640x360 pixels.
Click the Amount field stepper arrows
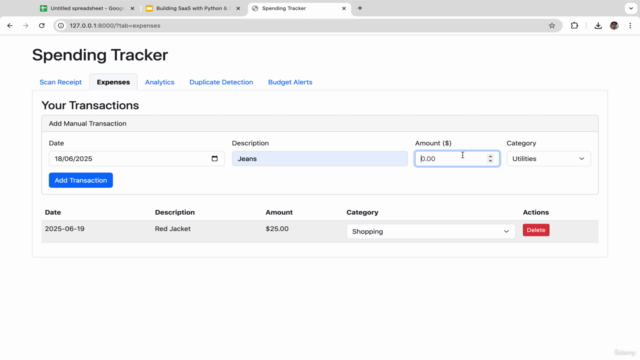tap(490, 159)
